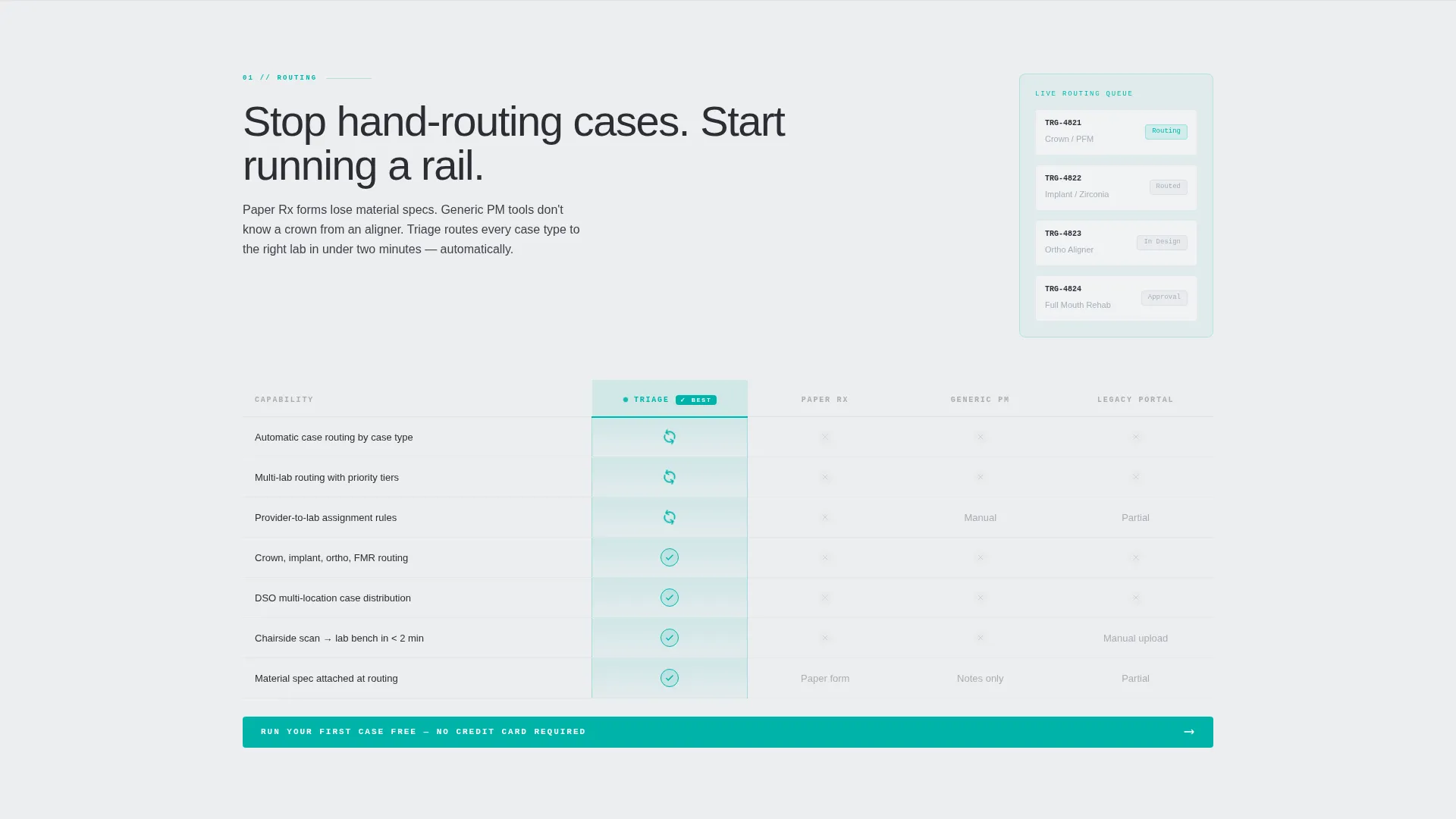Click the Best badge next to Triage

click(x=696, y=400)
